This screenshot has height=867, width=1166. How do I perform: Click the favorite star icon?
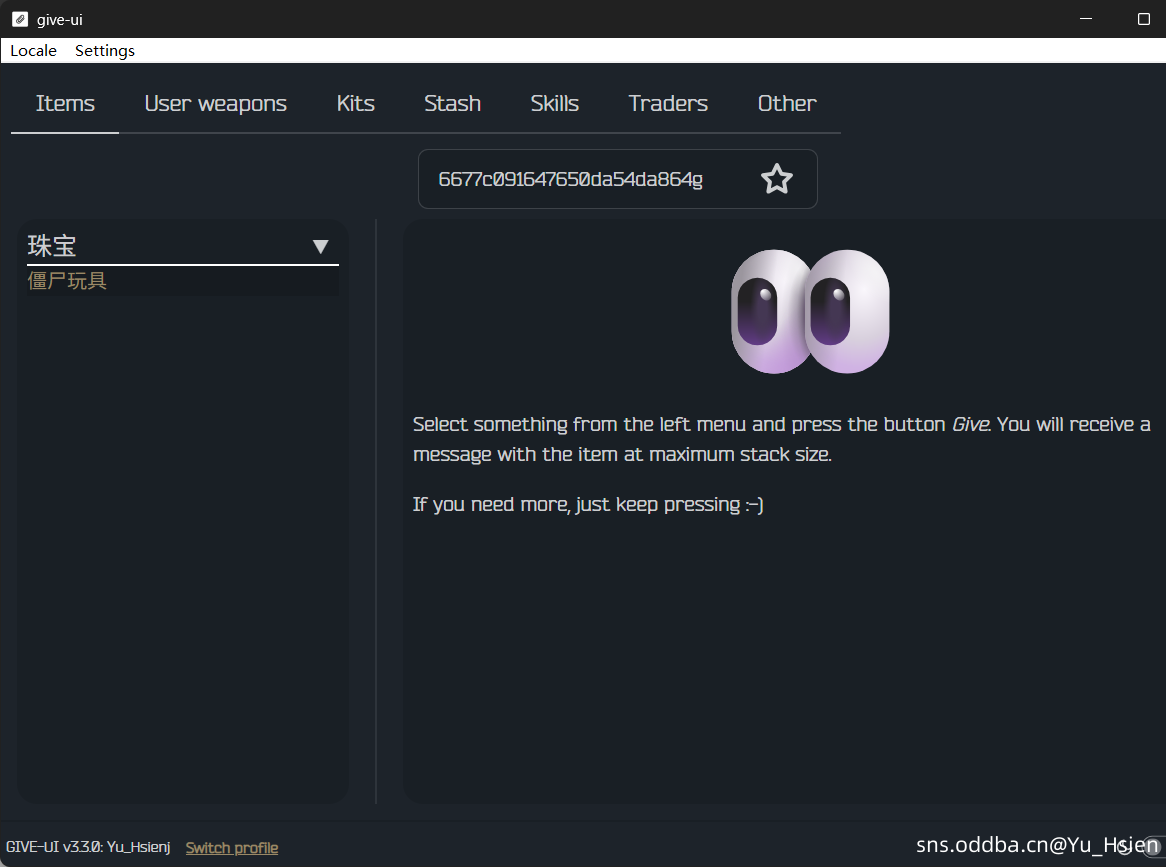[x=776, y=180]
